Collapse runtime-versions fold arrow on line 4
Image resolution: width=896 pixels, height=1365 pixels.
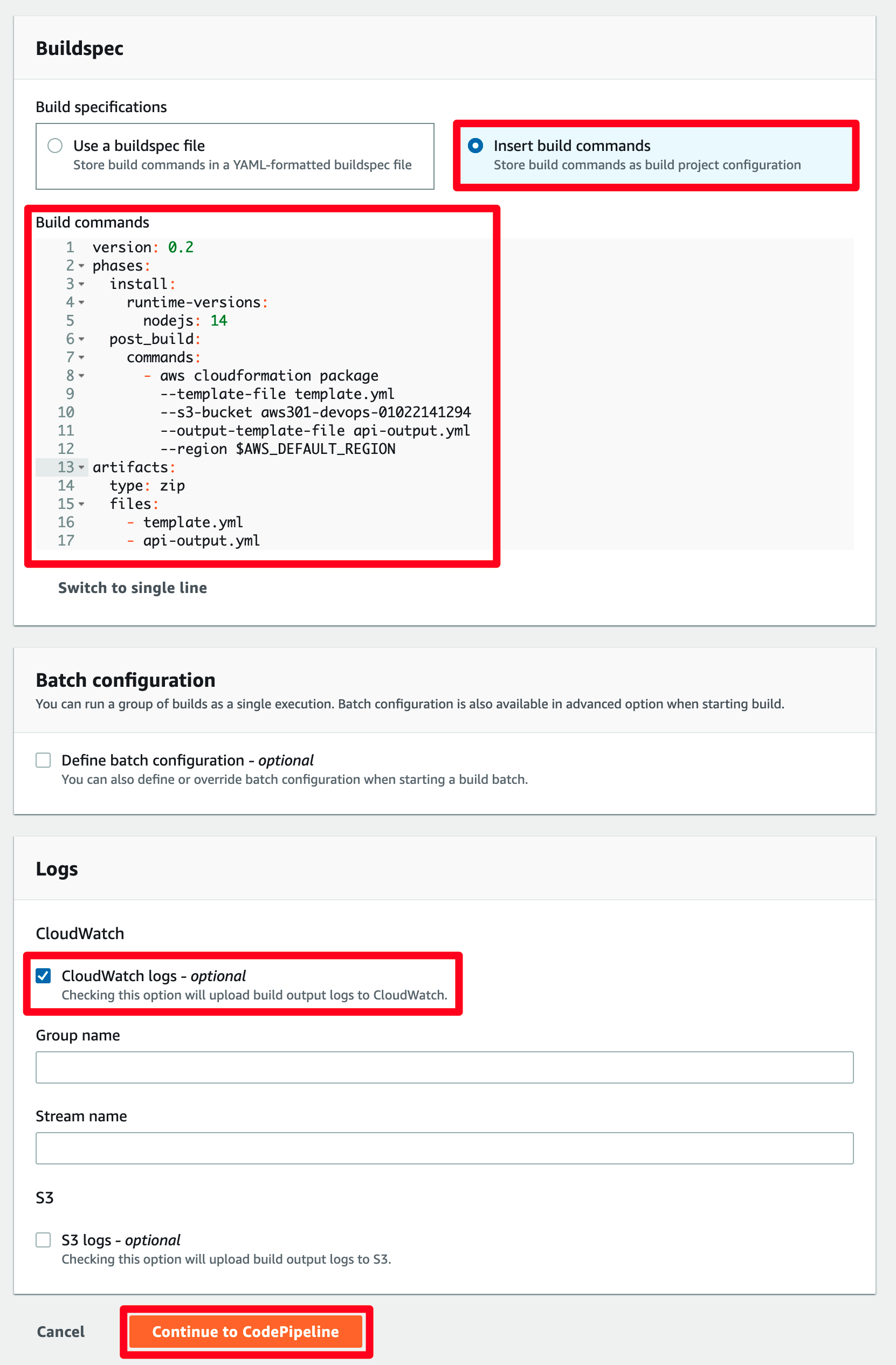click(x=81, y=303)
